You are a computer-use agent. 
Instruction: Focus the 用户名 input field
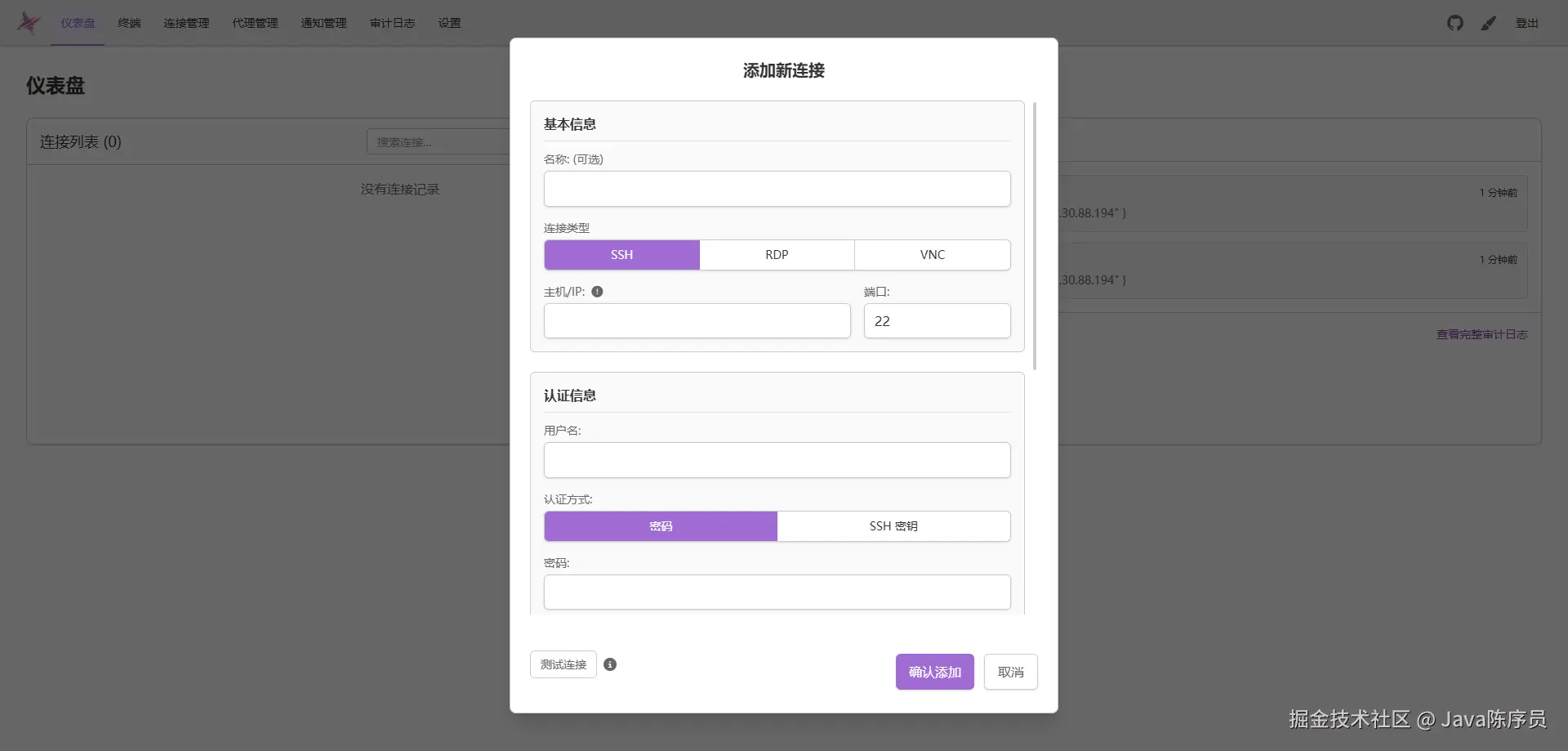point(777,460)
